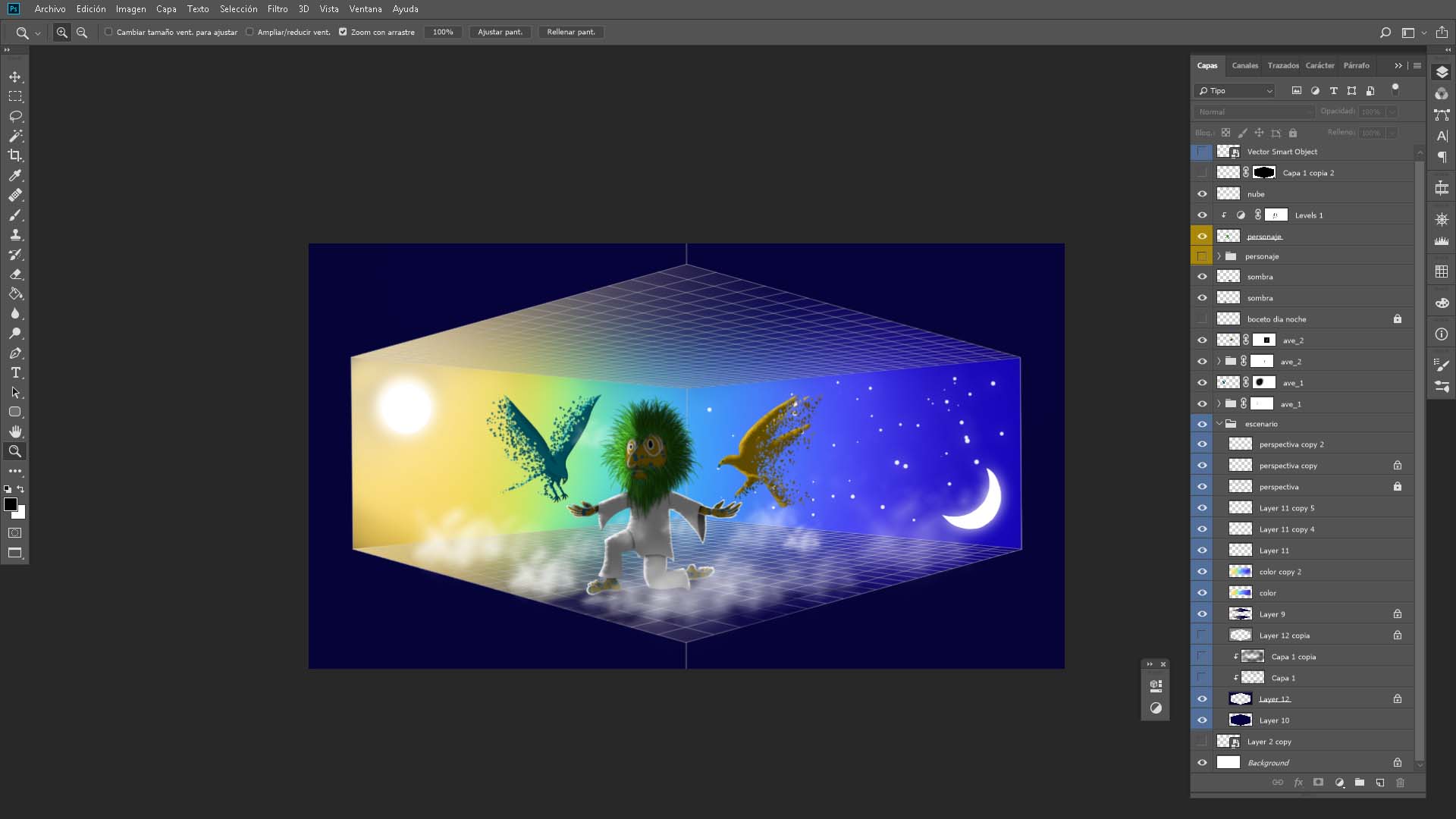Hide the Background layer visibility eye
The height and width of the screenshot is (819, 1456).
pos(1202,763)
